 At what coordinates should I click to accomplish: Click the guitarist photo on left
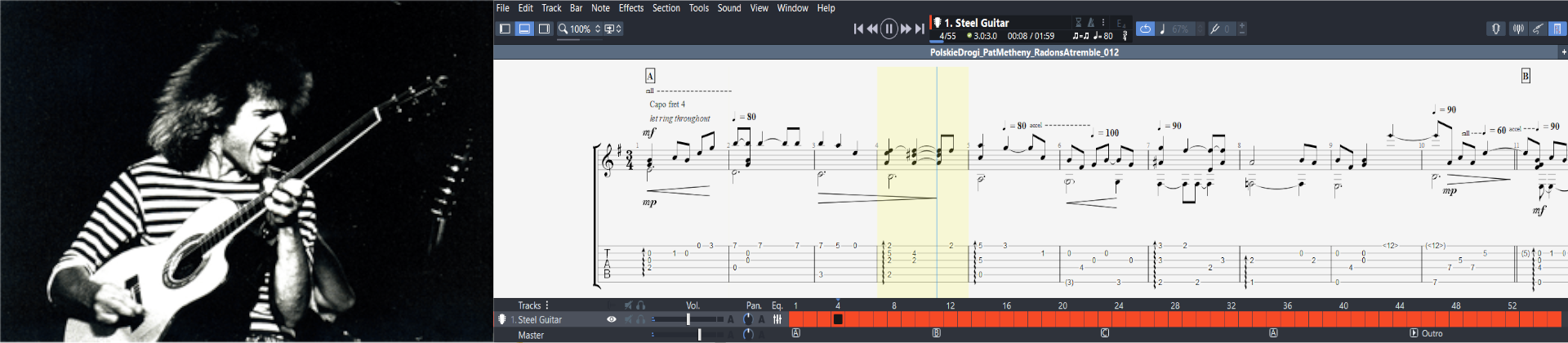click(x=246, y=171)
